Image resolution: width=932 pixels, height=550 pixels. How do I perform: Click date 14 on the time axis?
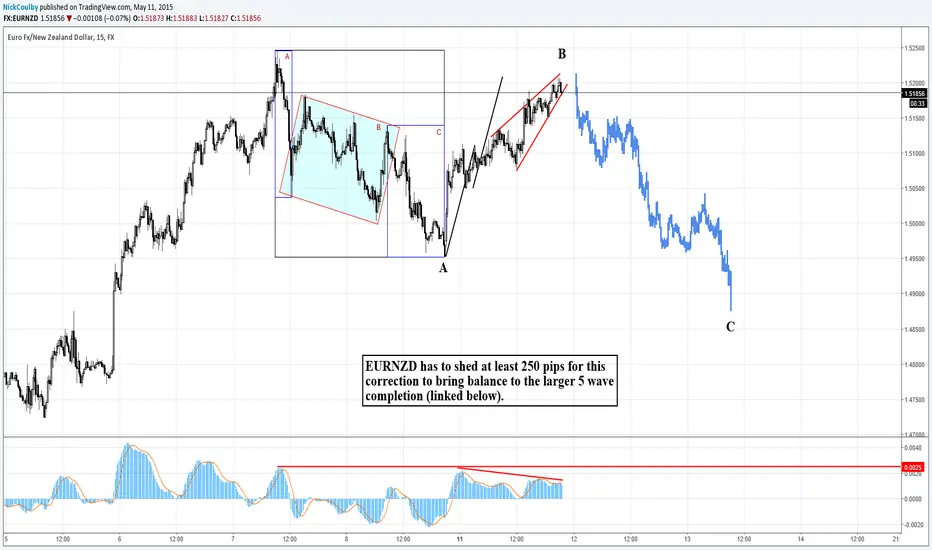pos(801,539)
